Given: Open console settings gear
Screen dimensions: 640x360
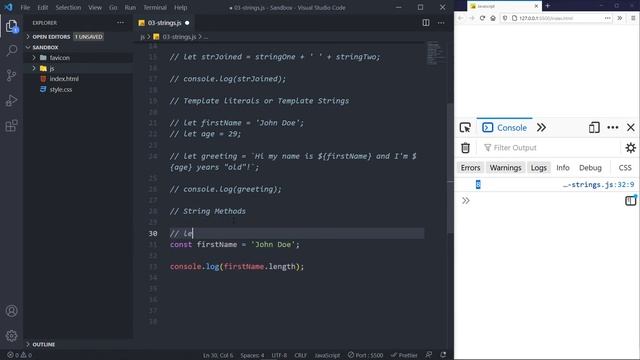Looking at the screenshot, I should click(631, 147).
